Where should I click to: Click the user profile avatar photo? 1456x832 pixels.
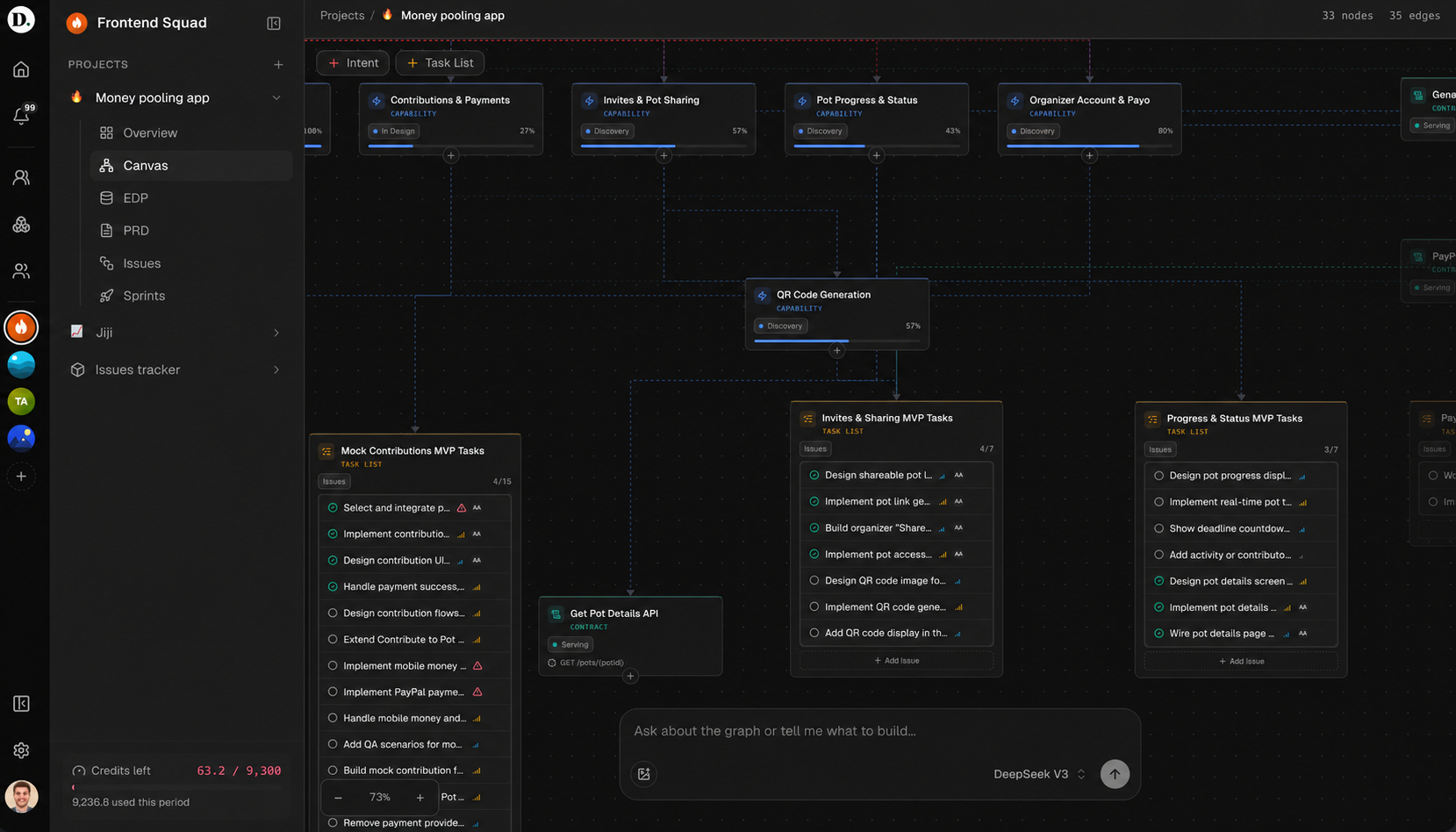[21, 797]
